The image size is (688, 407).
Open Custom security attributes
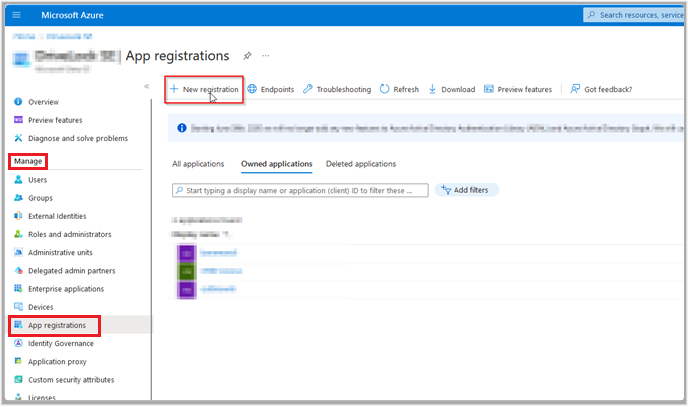pyautogui.click(x=71, y=380)
